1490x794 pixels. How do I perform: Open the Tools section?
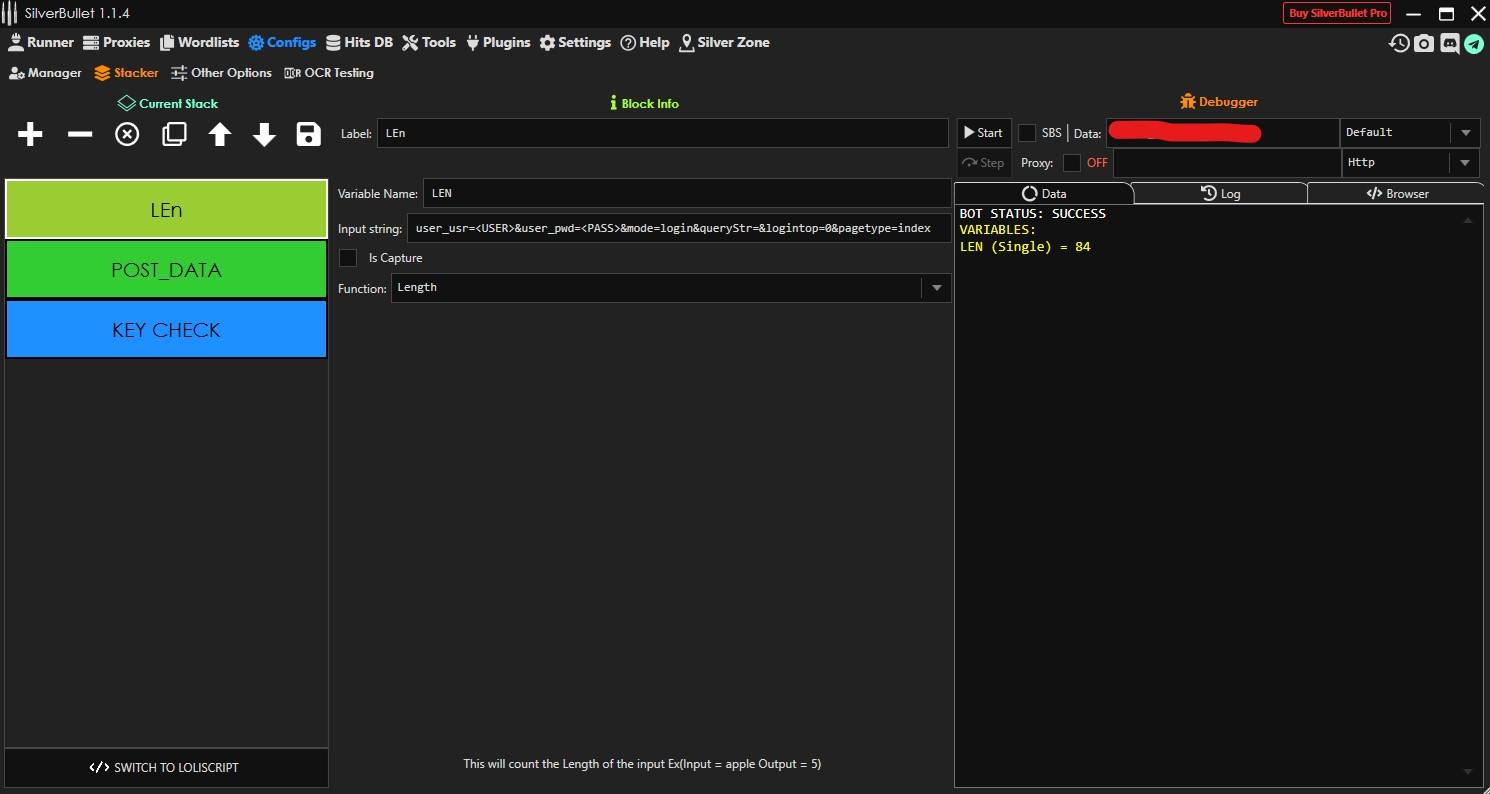(429, 42)
